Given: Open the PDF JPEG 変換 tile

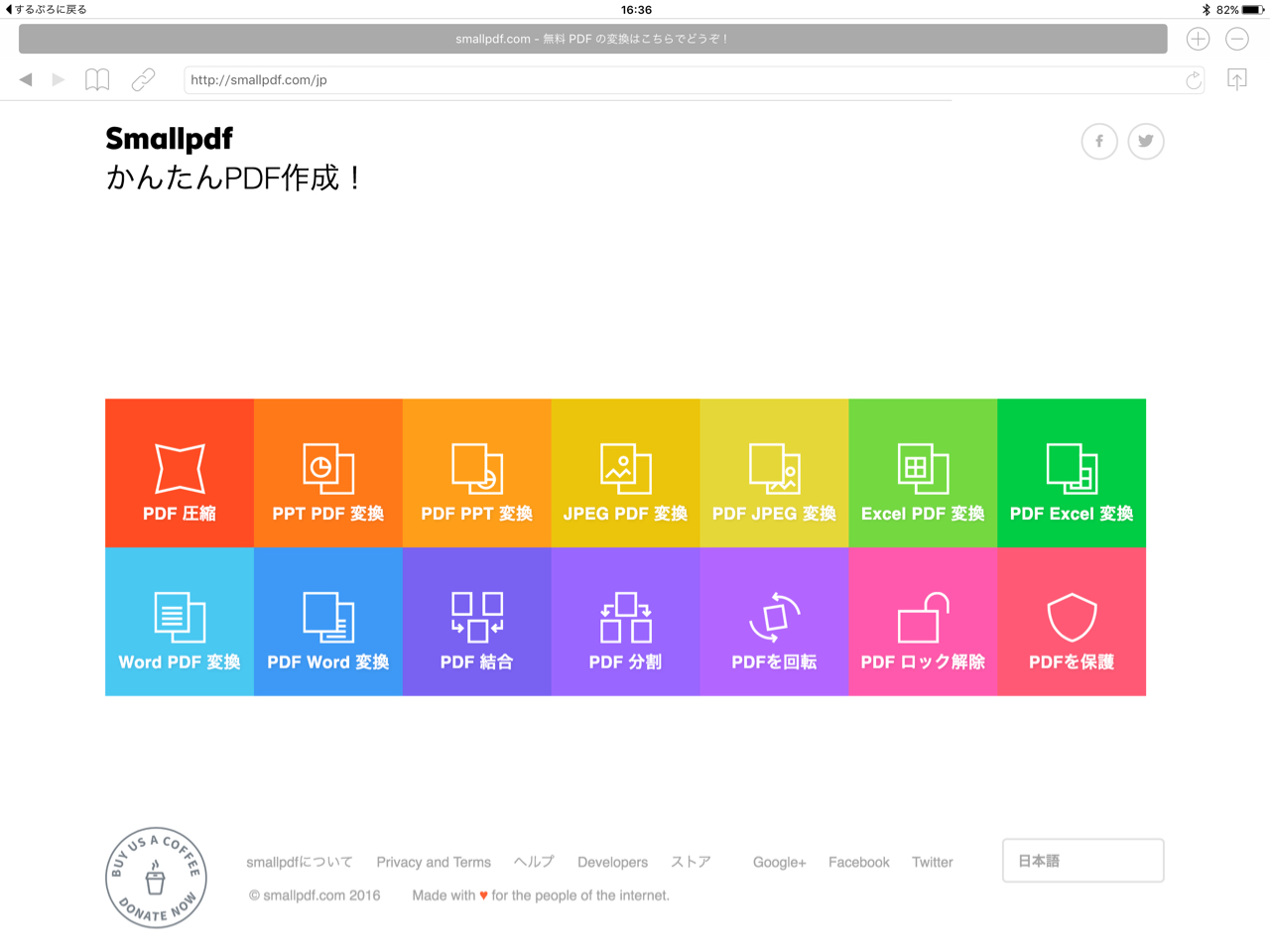Looking at the screenshot, I should click(x=775, y=473).
